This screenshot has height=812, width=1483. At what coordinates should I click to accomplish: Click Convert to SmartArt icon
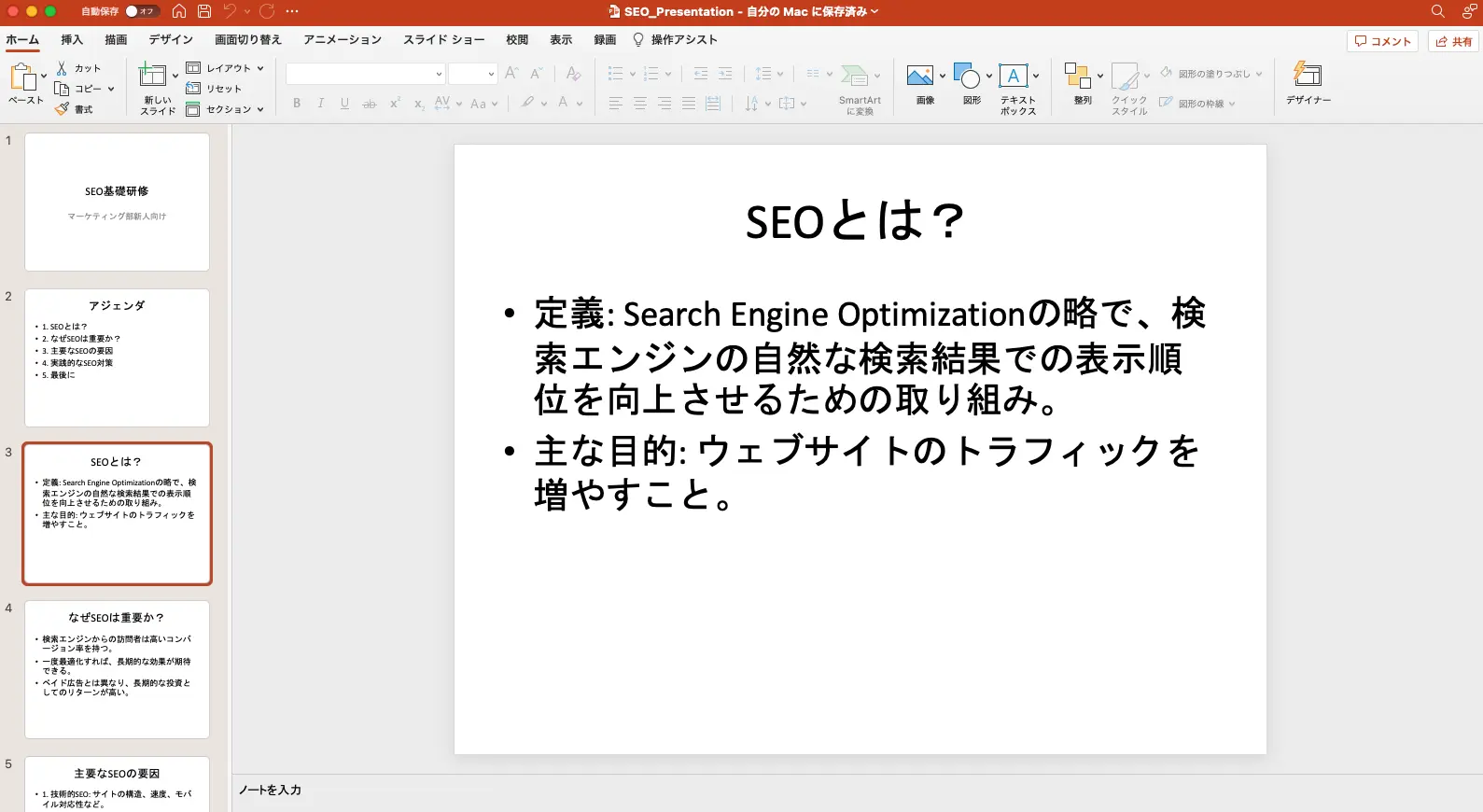[x=854, y=76]
